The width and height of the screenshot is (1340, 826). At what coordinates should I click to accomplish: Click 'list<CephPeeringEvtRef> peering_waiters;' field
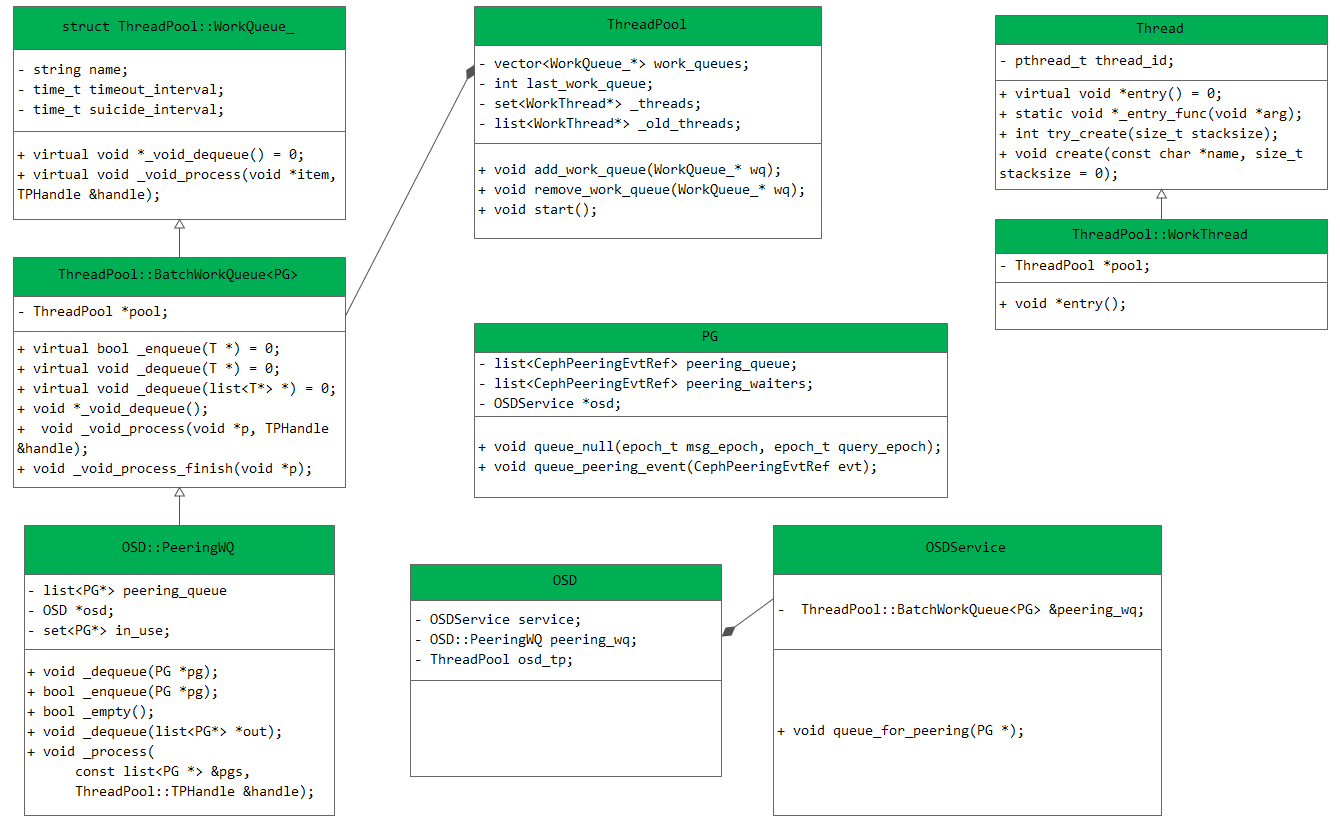click(646, 384)
